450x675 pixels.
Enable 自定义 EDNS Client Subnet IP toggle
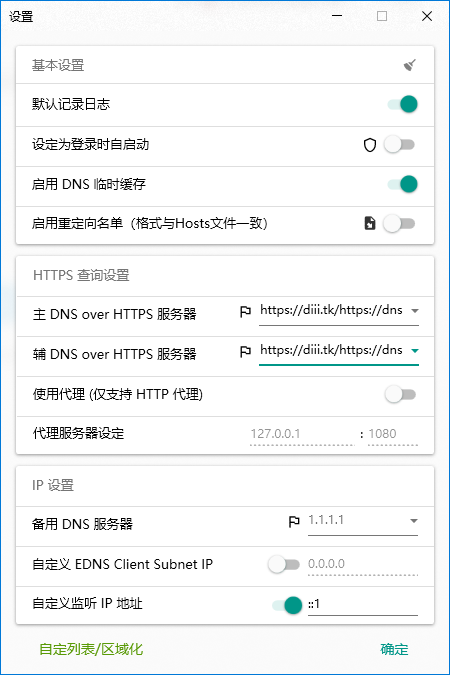tap(284, 564)
